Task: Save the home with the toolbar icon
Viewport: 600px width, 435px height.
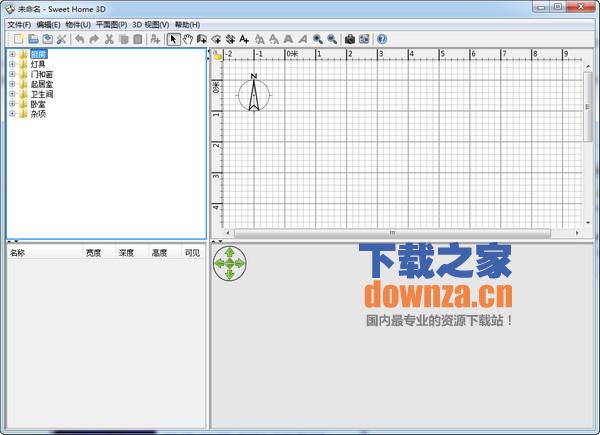Action: pyautogui.click(x=47, y=39)
